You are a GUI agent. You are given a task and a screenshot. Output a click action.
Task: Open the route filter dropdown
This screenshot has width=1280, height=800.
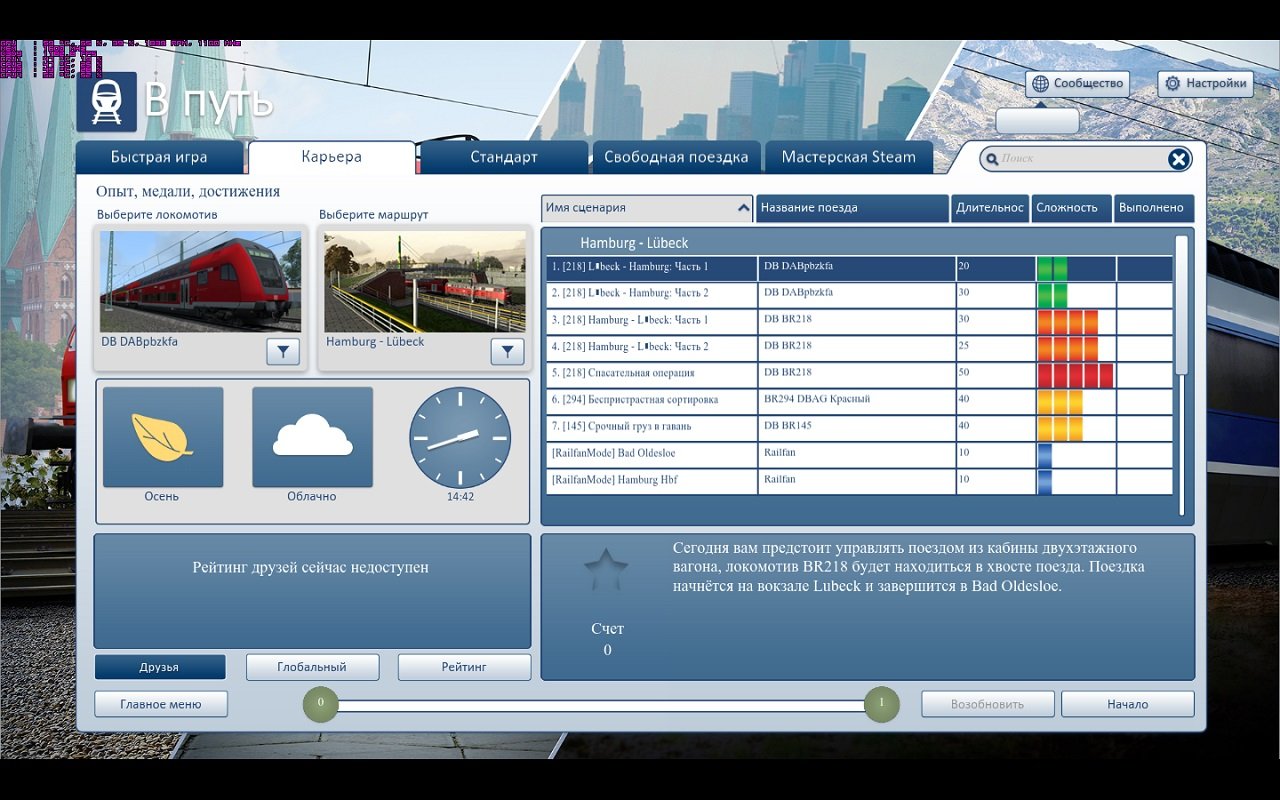point(507,352)
